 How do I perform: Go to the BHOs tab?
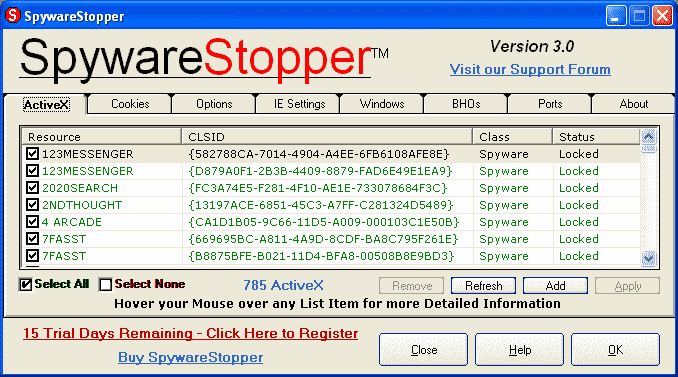point(466,104)
